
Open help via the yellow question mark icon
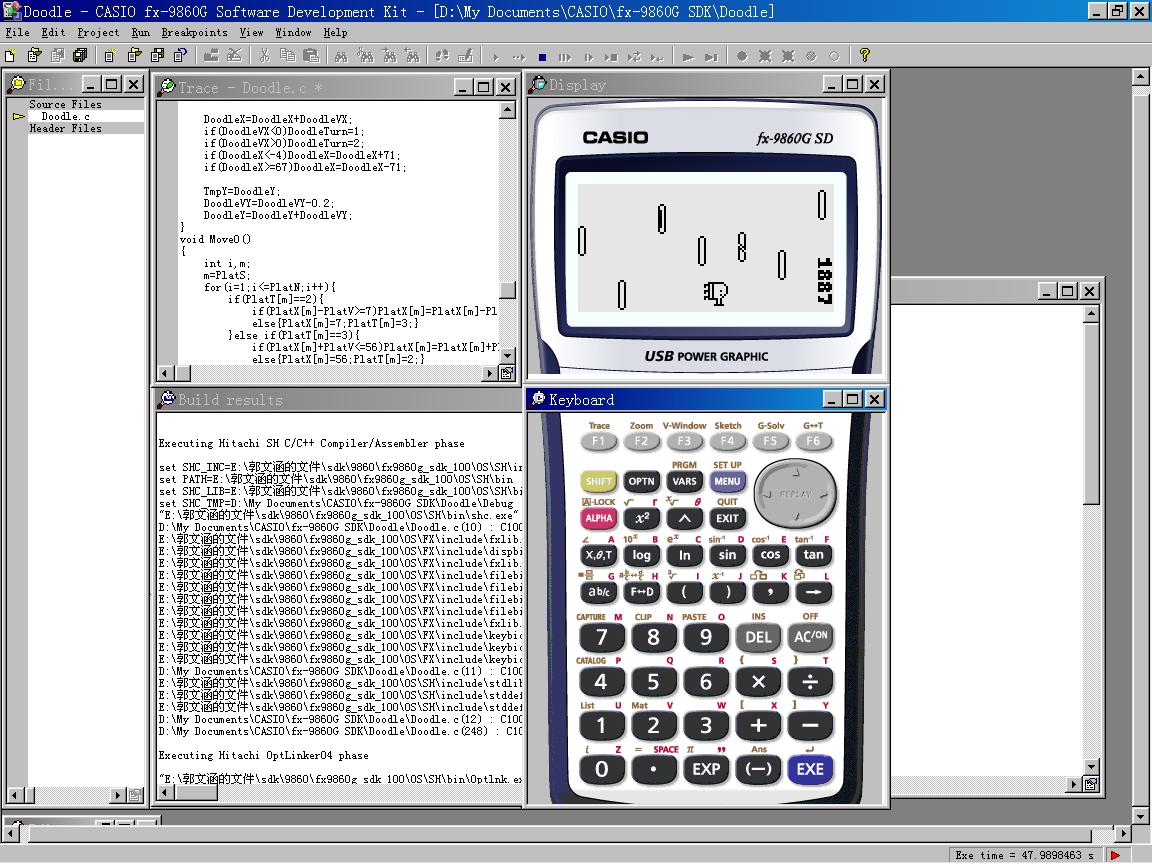(865, 55)
